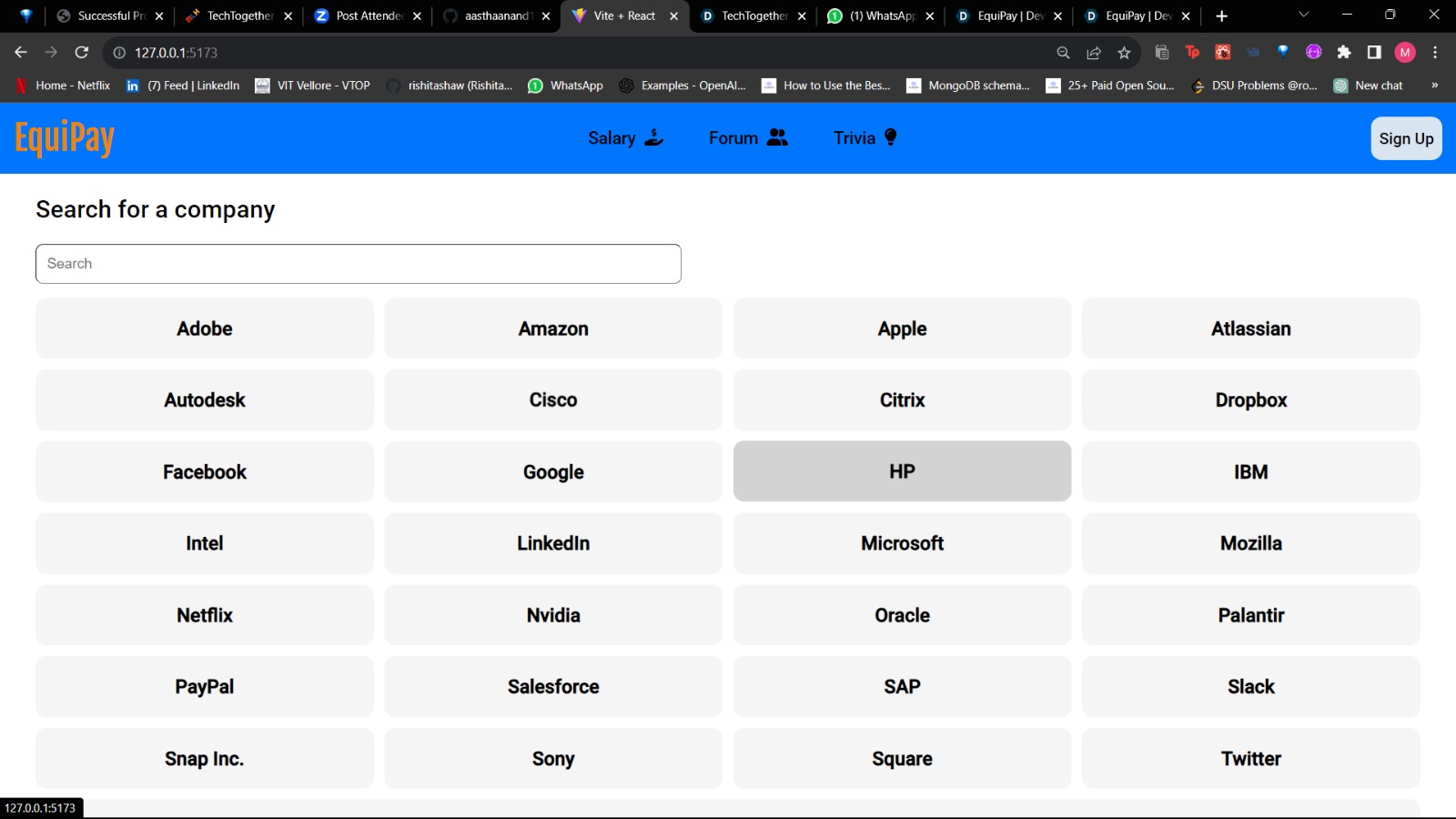The image size is (1456, 819).
Task: Reload the current page
Action: [x=82, y=53]
